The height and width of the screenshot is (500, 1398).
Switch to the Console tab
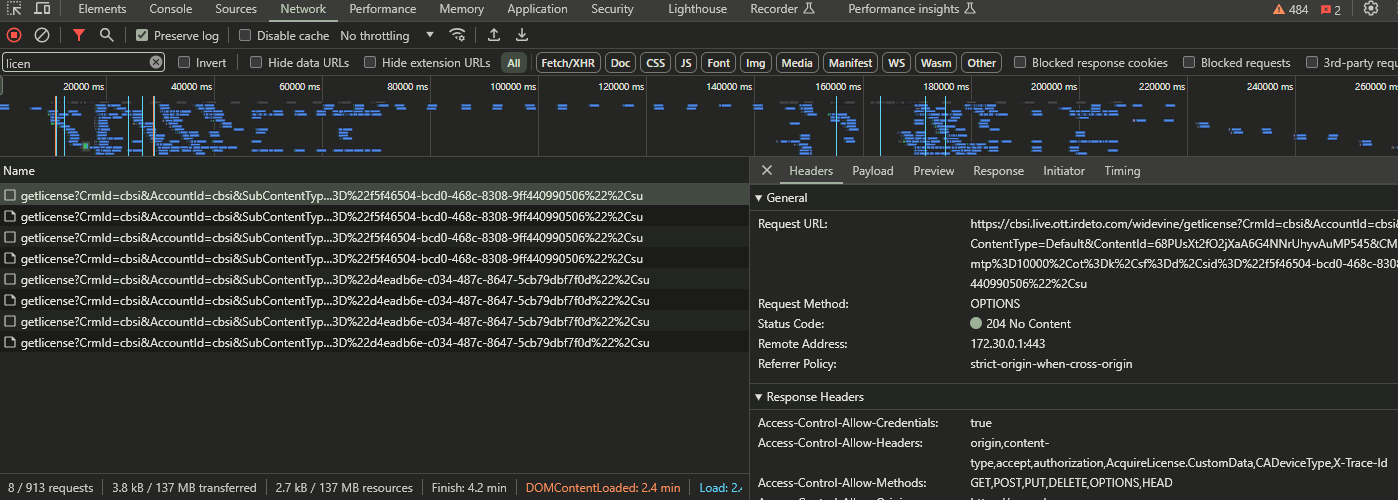click(171, 9)
